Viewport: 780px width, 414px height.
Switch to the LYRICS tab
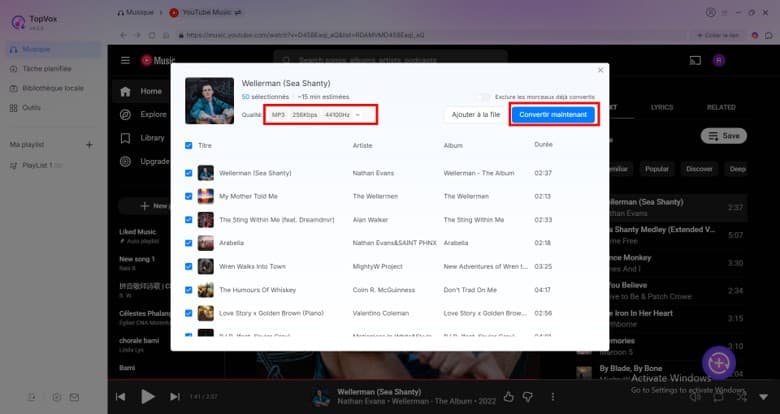pos(662,107)
